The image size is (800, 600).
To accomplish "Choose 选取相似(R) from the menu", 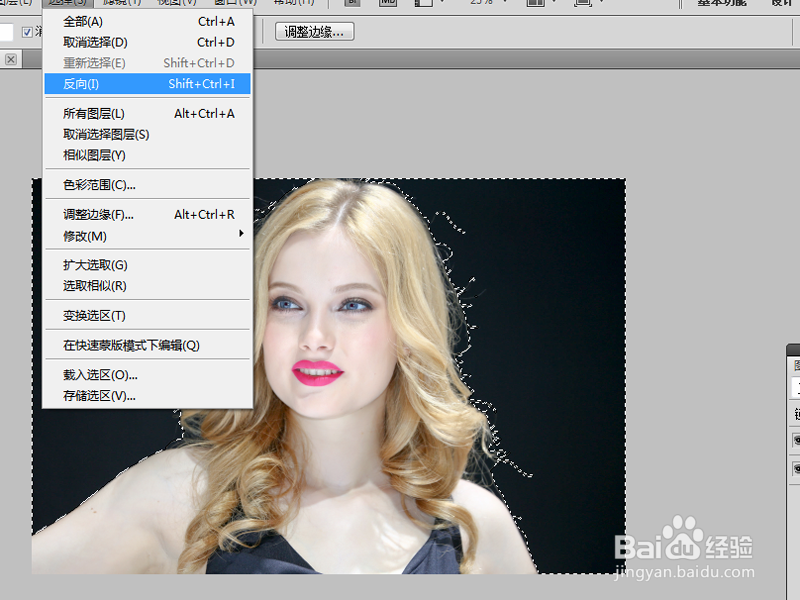I will coord(147,286).
